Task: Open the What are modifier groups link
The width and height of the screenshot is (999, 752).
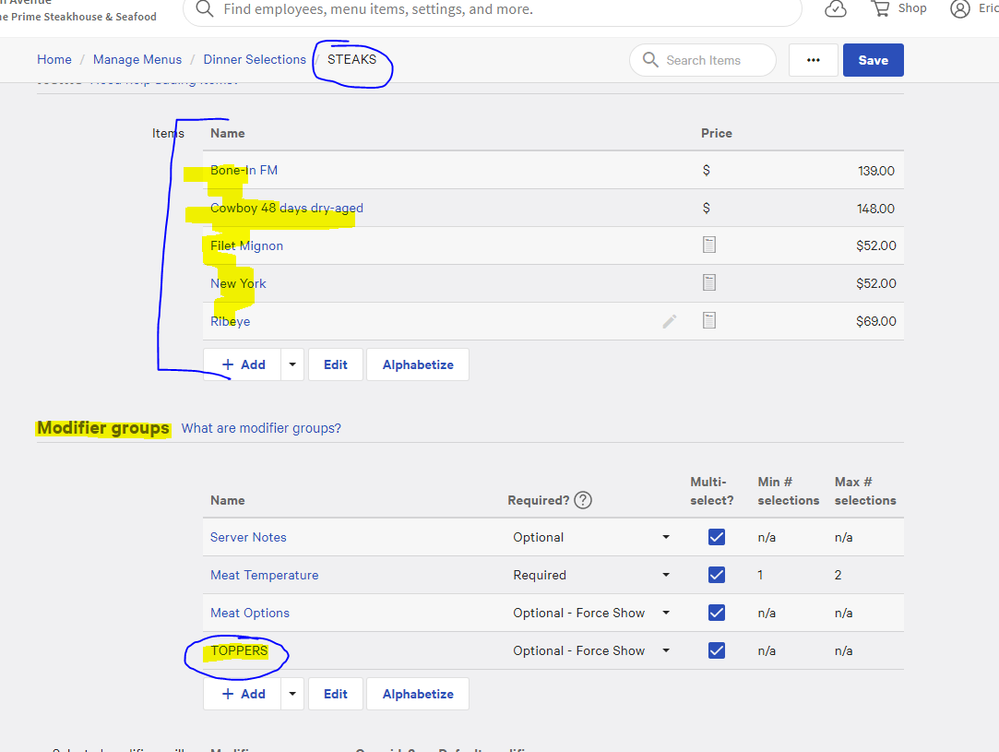Action: [x=261, y=428]
